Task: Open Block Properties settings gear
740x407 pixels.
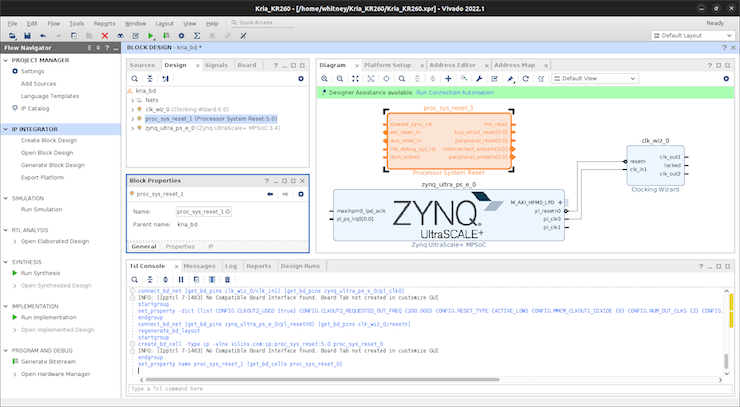Action: [x=301, y=194]
